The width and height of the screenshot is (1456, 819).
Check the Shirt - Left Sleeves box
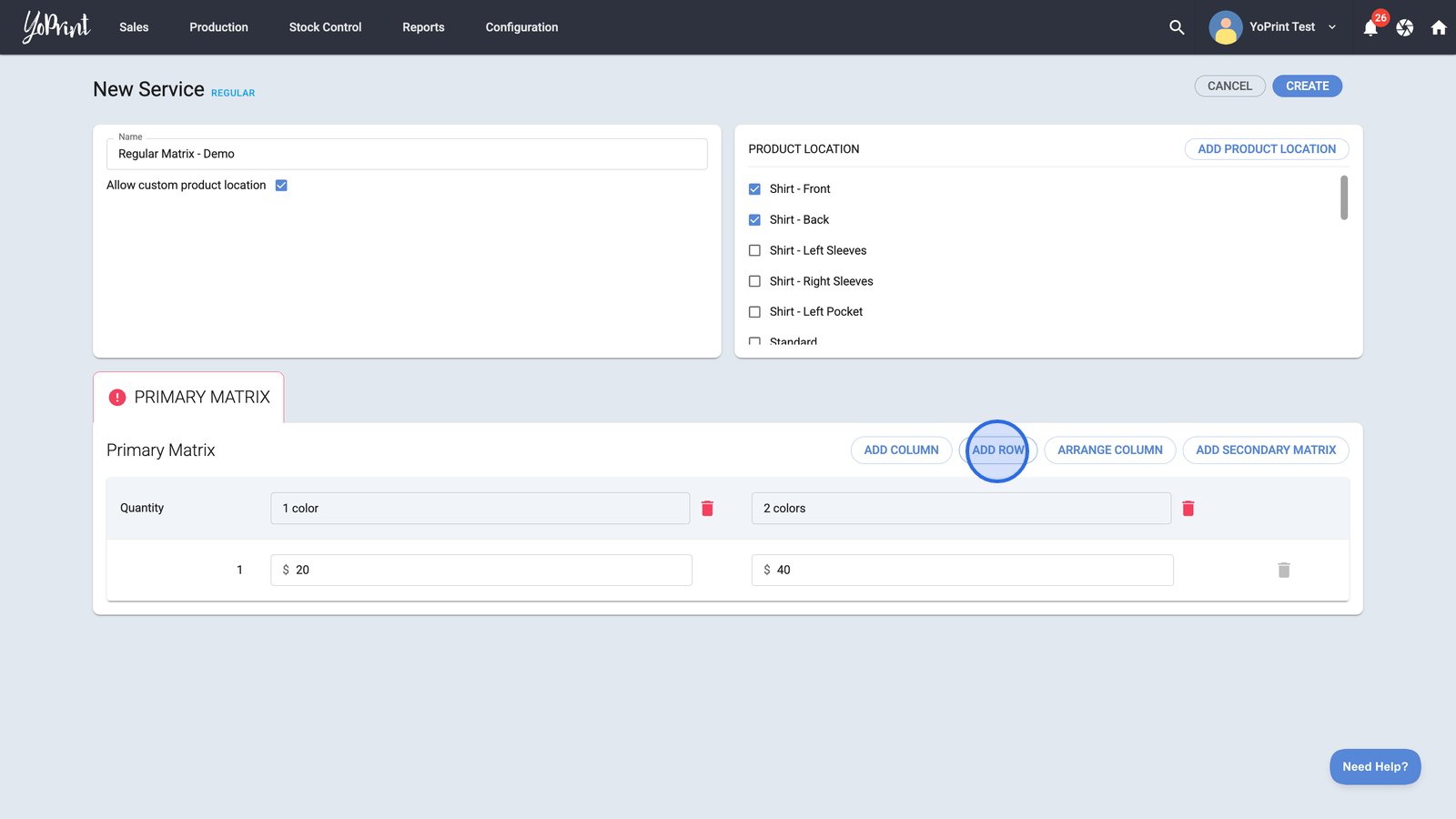754,250
